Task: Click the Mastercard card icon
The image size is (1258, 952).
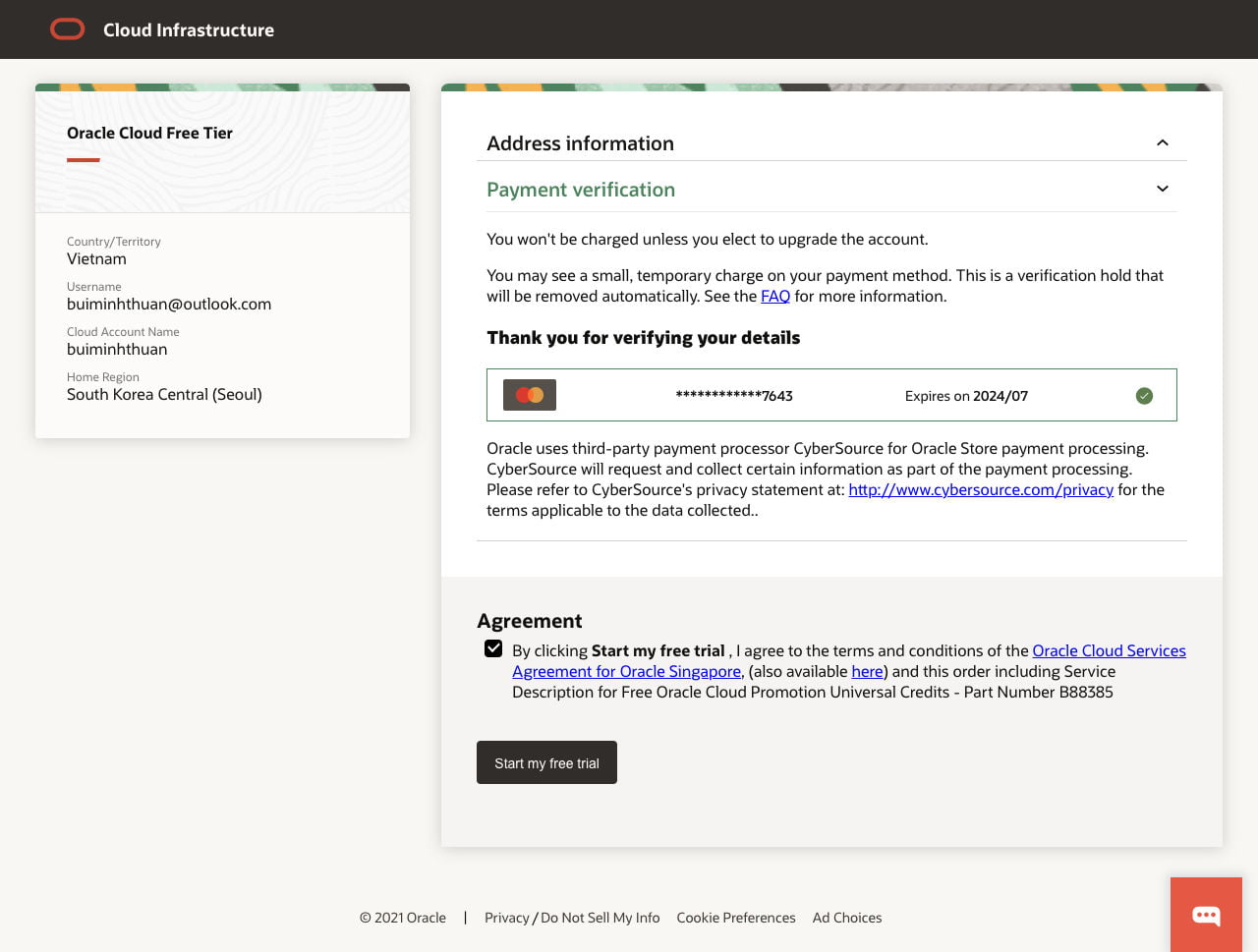Action: [x=530, y=395]
